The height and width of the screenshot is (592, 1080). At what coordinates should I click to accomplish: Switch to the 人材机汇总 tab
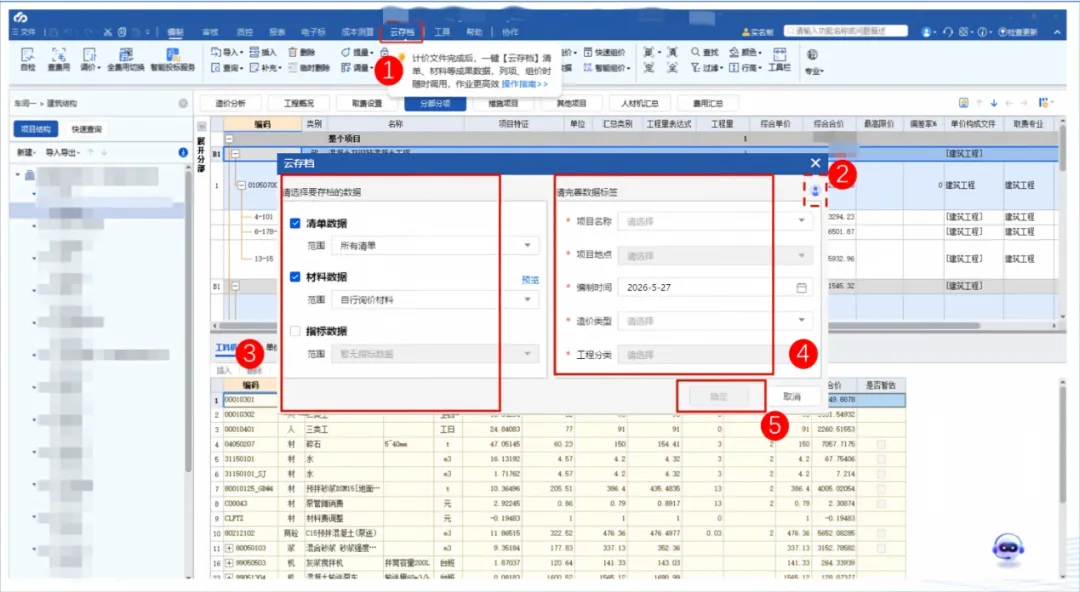pos(639,103)
